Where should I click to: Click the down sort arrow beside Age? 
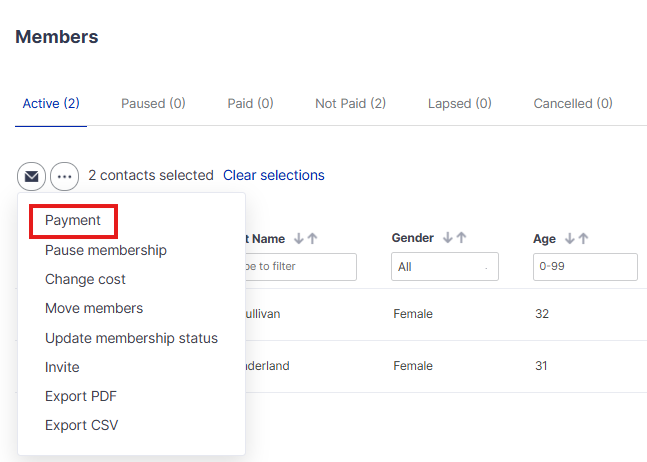(x=570, y=239)
